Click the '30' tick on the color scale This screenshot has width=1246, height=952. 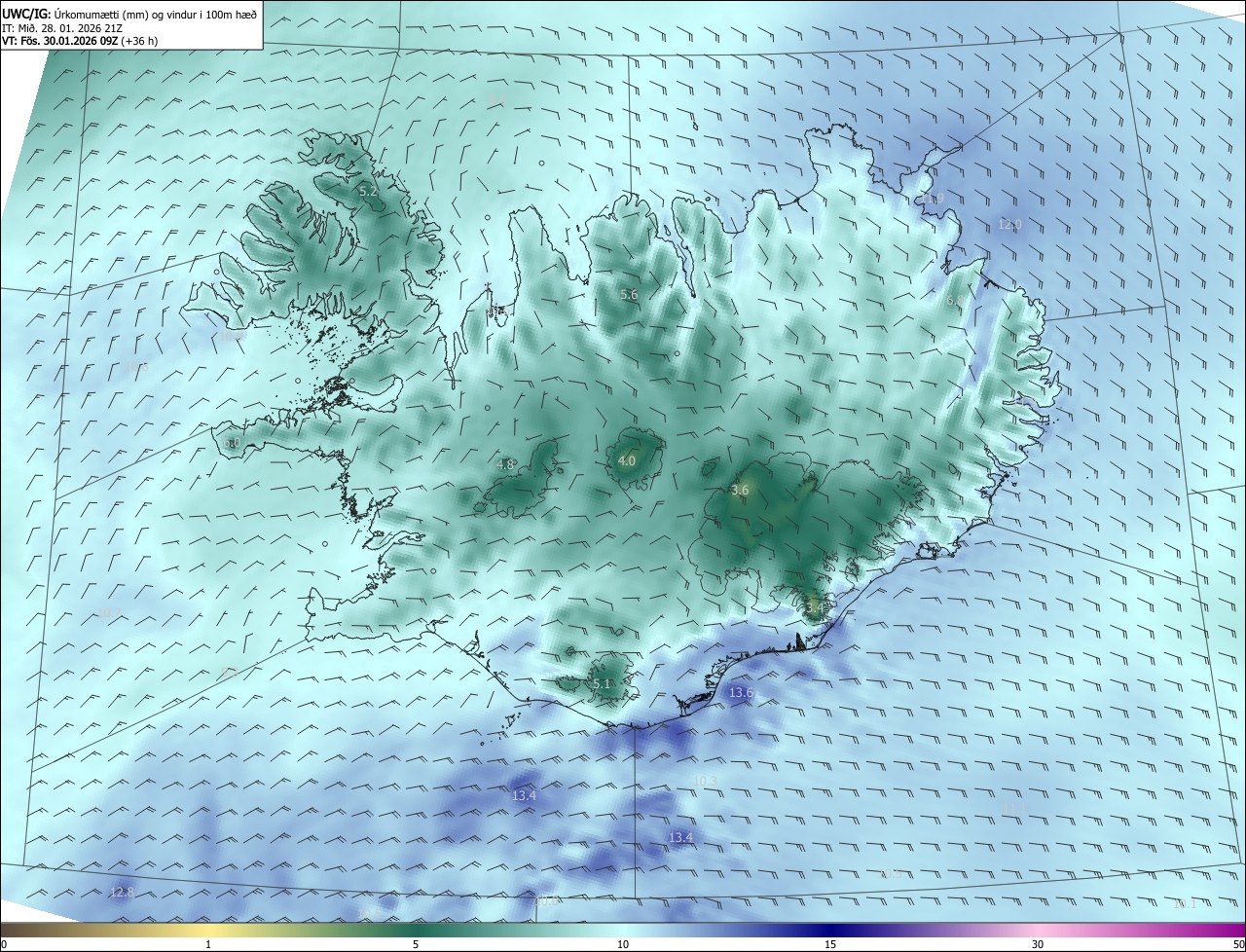pyautogui.click(x=1038, y=944)
